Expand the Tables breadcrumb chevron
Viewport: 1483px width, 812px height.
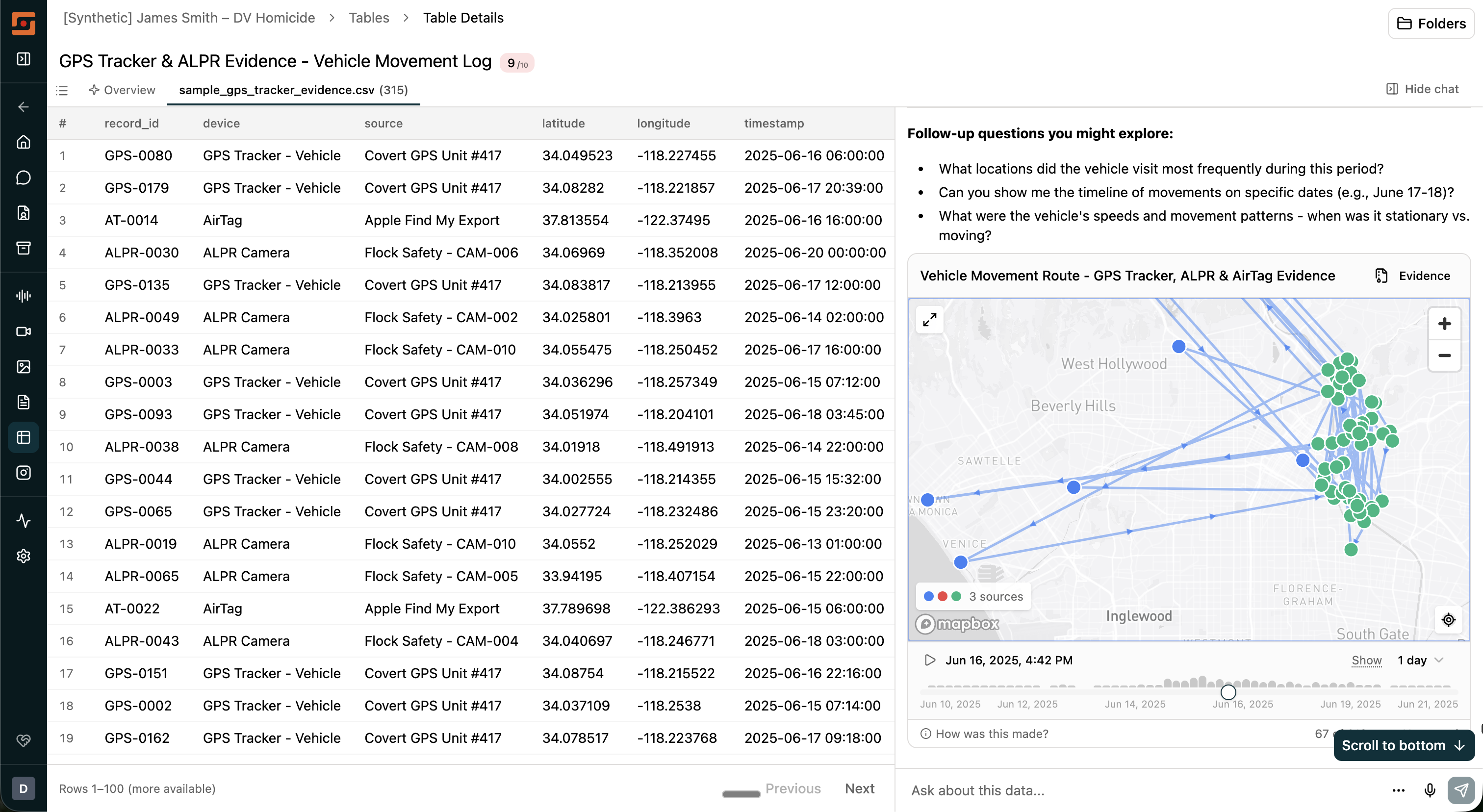click(x=406, y=18)
